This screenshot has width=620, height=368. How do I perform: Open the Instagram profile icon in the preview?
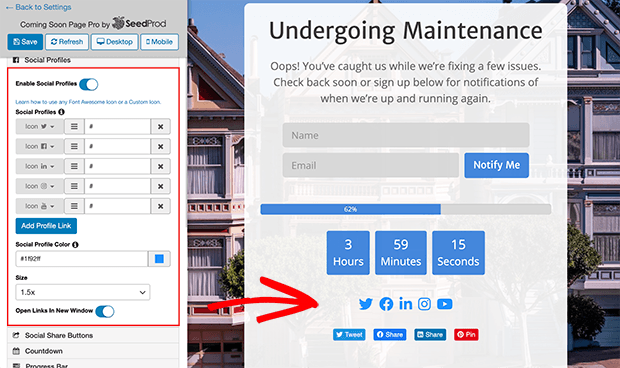(424, 304)
